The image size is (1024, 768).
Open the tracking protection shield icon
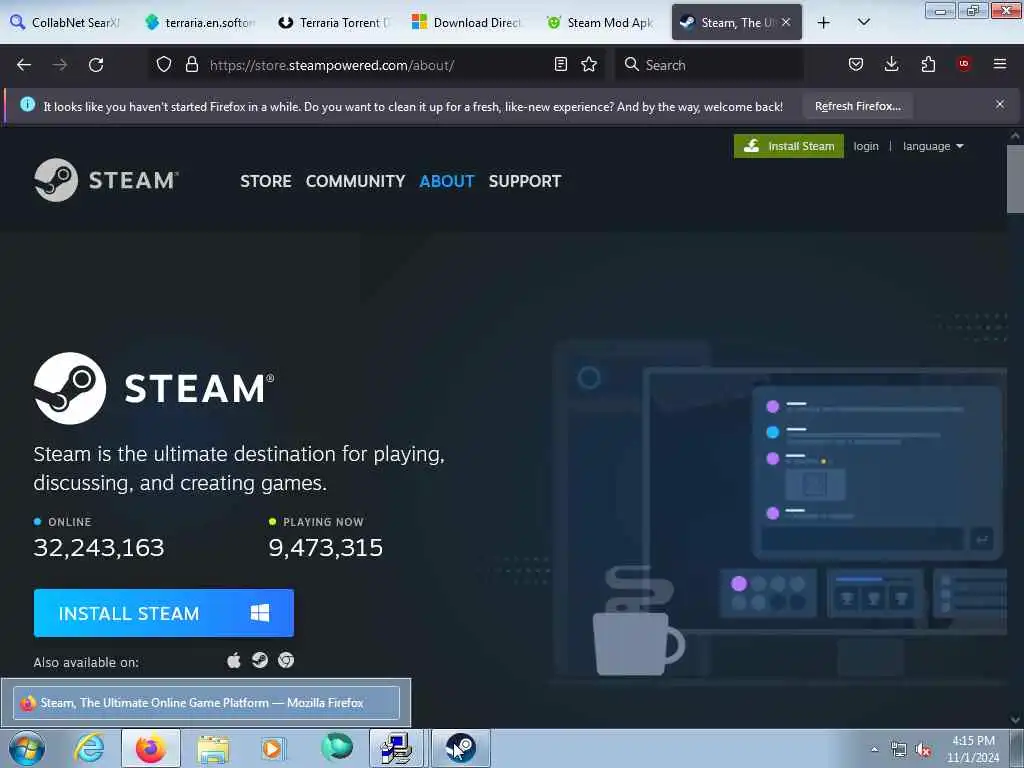(x=164, y=64)
